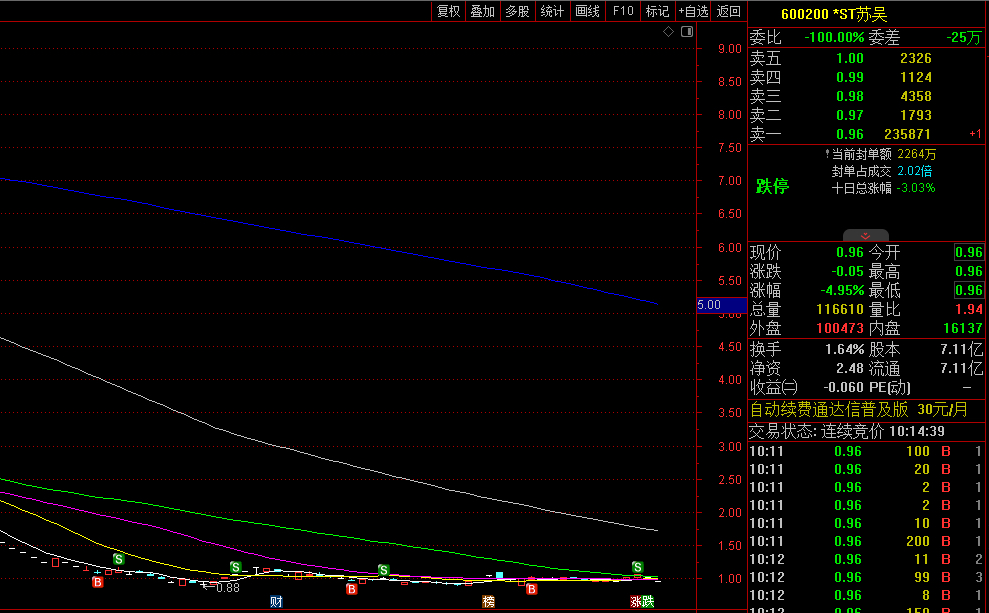Click the 量比 1.94 value
The height and width of the screenshot is (613, 989).
pos(968,309)
